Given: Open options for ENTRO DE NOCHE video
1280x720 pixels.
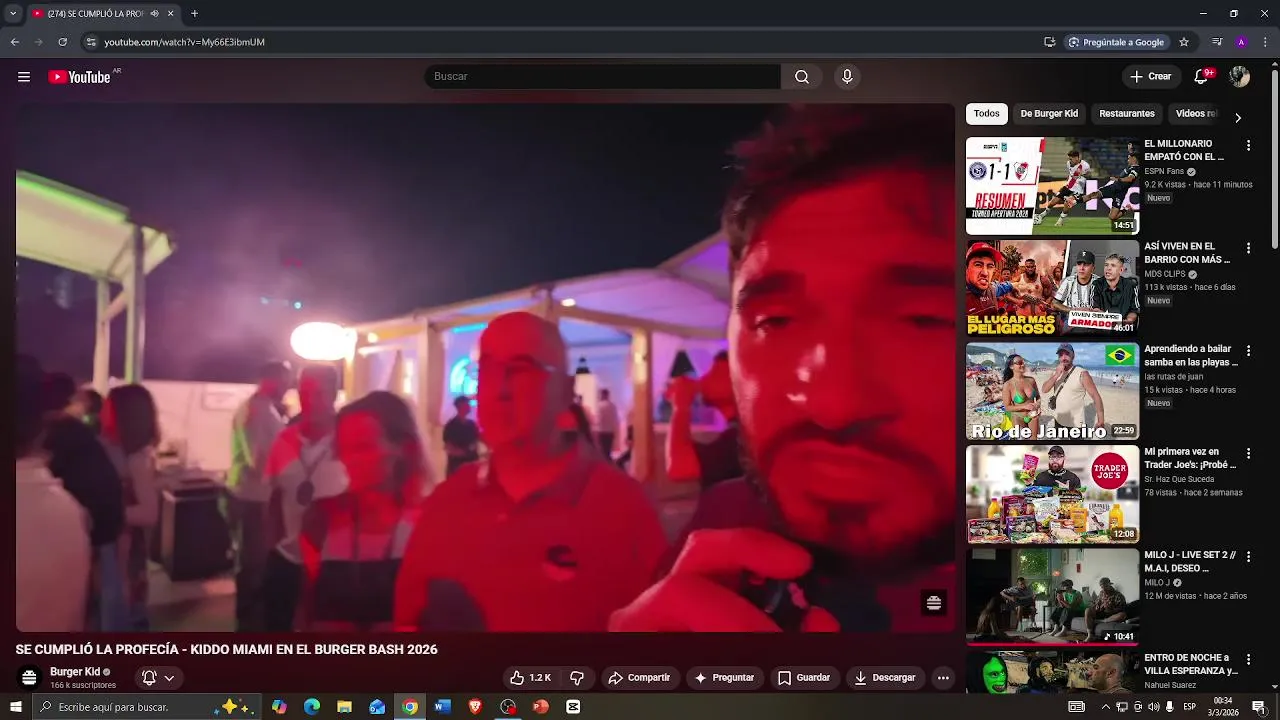Looking at the screenshot, I should (1248, 659).
